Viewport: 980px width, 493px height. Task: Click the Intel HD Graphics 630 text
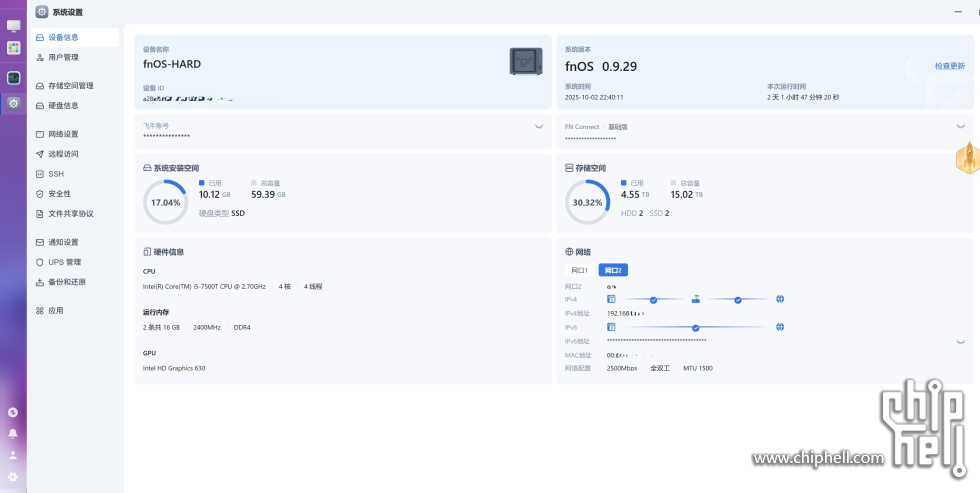point(174,369)
